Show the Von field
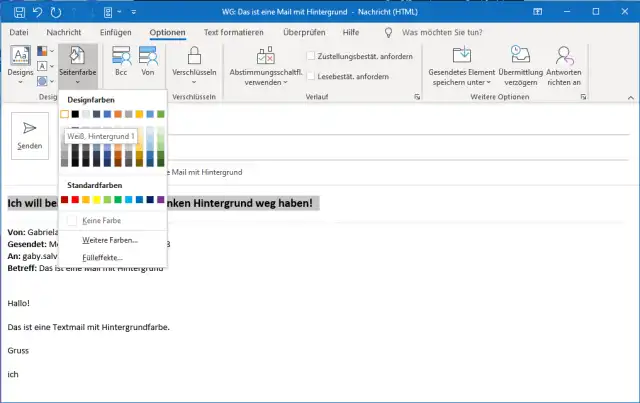 pyautogui.click(x=149, y=64)
